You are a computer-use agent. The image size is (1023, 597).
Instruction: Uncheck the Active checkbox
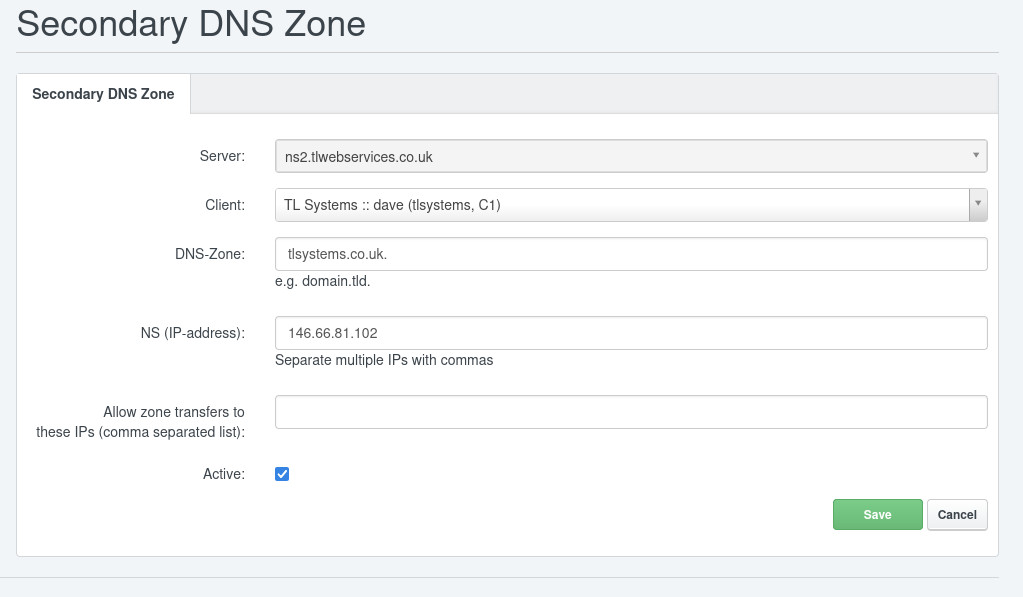pyautogui.click(x=282, y=474)
